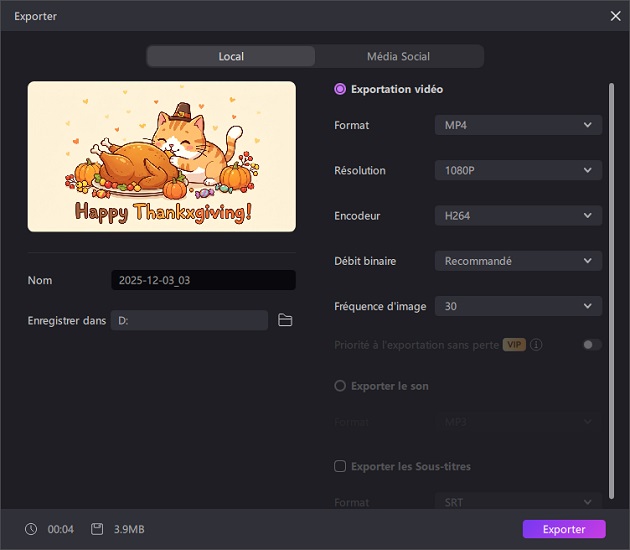This screenshot has width=630, height=550.
Task: Select the Exportation vidéo radio button
Action: pos(340,89)
